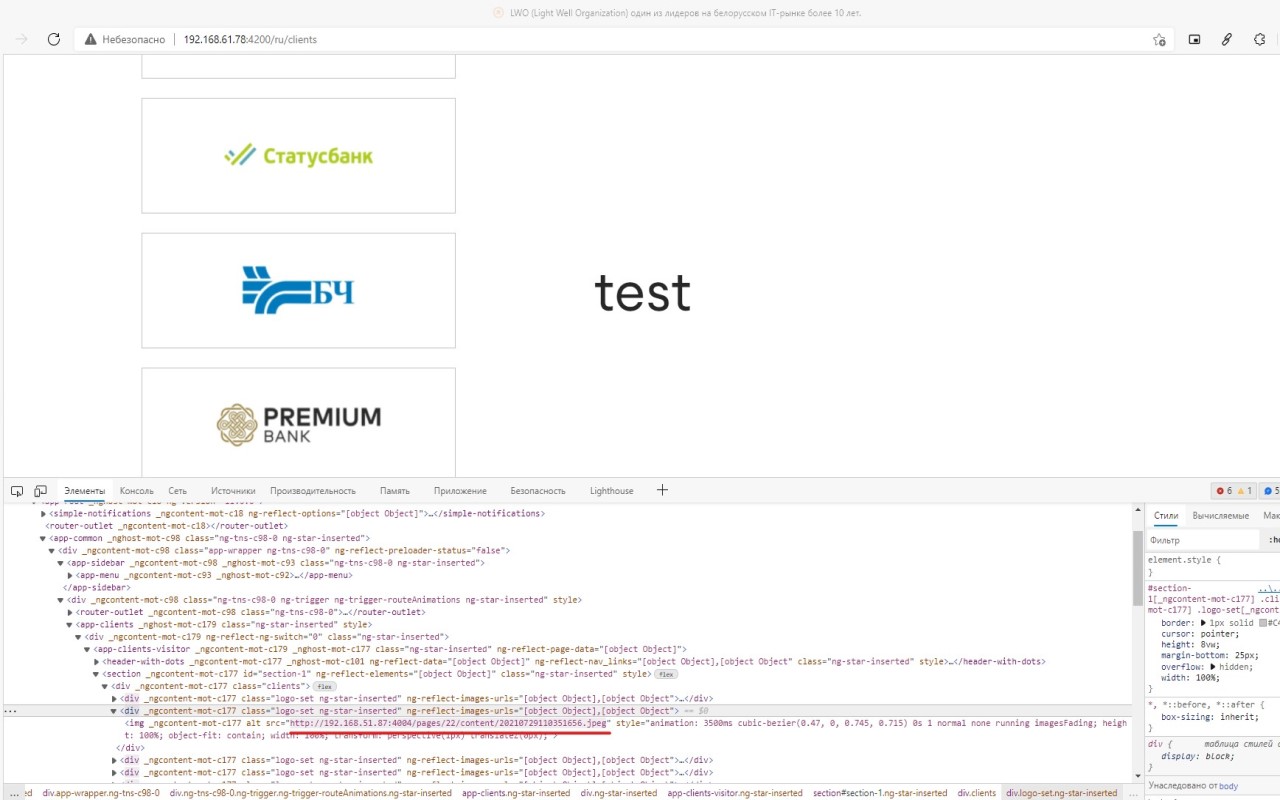Click the cursor: pointer declaration
The image size is (1280, 800).
[1201, 634]
